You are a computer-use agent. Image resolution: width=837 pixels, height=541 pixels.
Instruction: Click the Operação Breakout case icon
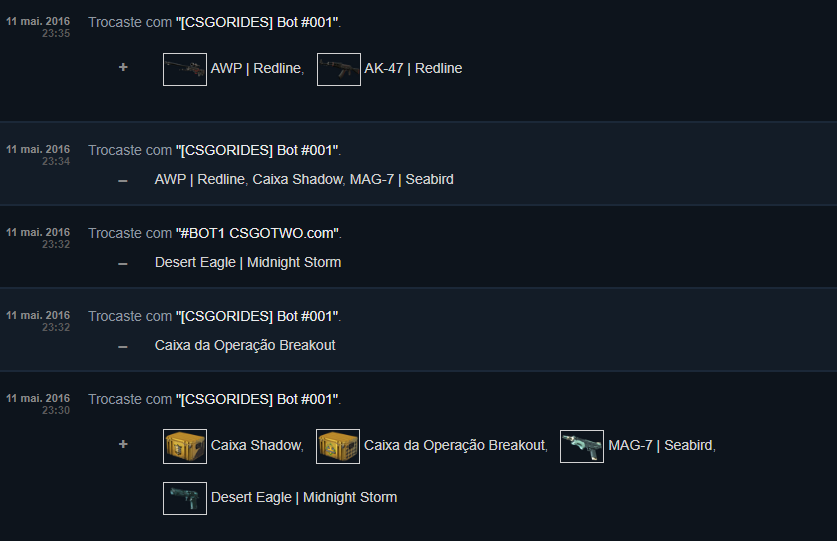(x=338, y=446)
